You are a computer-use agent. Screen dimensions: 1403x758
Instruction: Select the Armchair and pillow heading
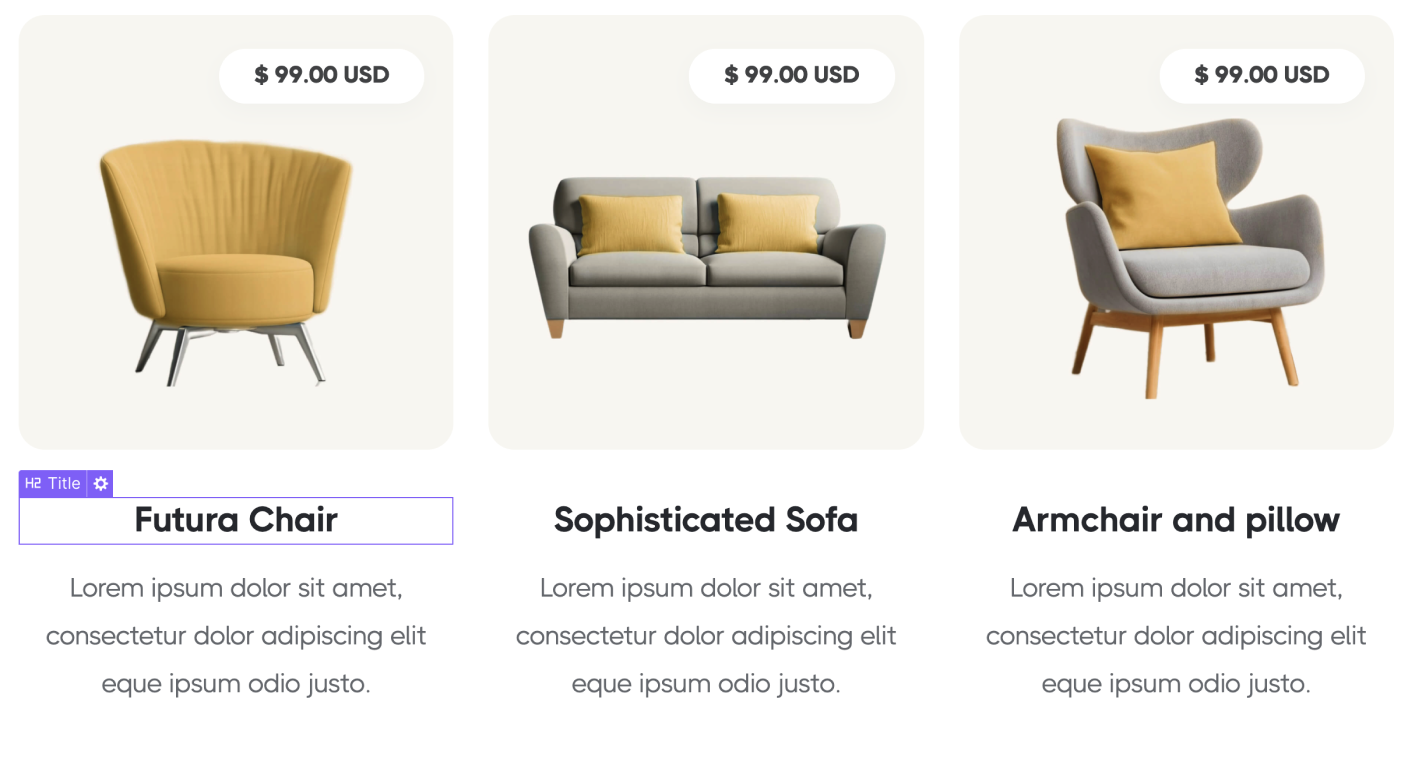(1175, 520)
